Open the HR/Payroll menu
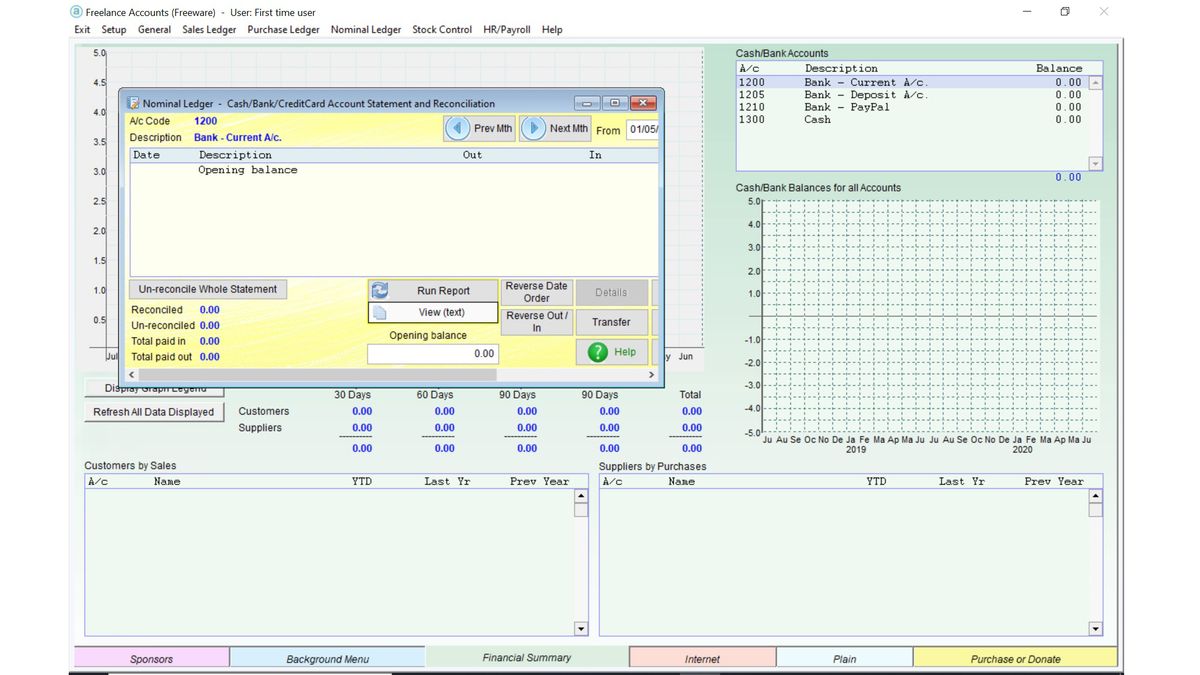This screenshot has height=675, width=1200. [x=506, y=29]
